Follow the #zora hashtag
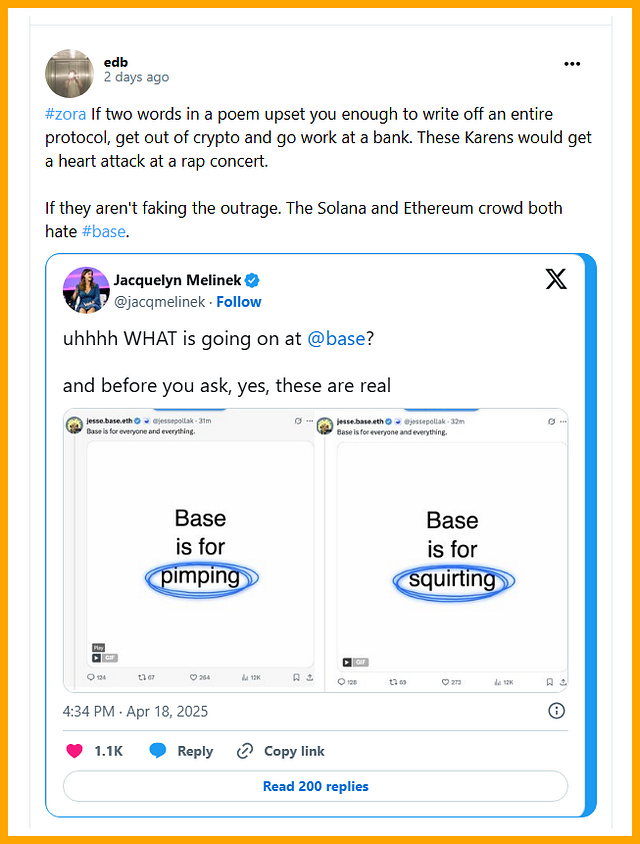The height and width of the screenshot is (844, 640). (66, 114)
